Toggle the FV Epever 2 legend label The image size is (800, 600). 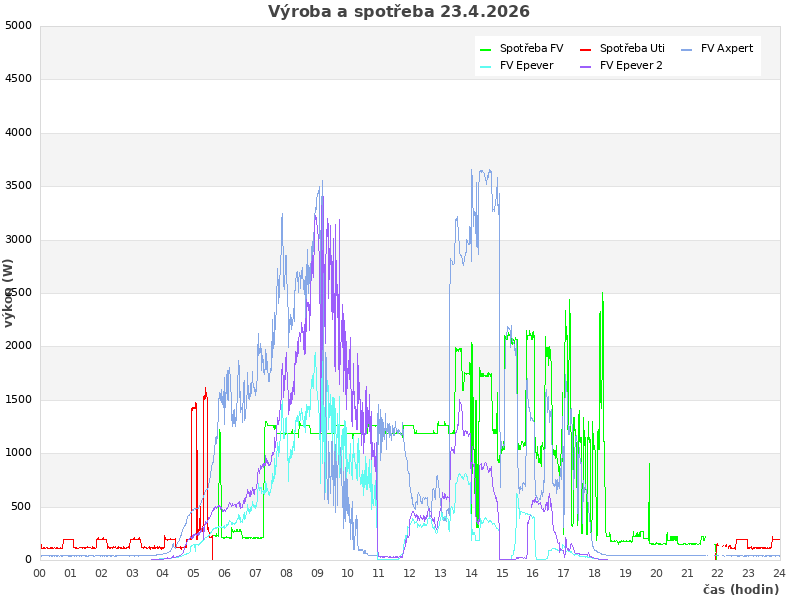[631, 65]
